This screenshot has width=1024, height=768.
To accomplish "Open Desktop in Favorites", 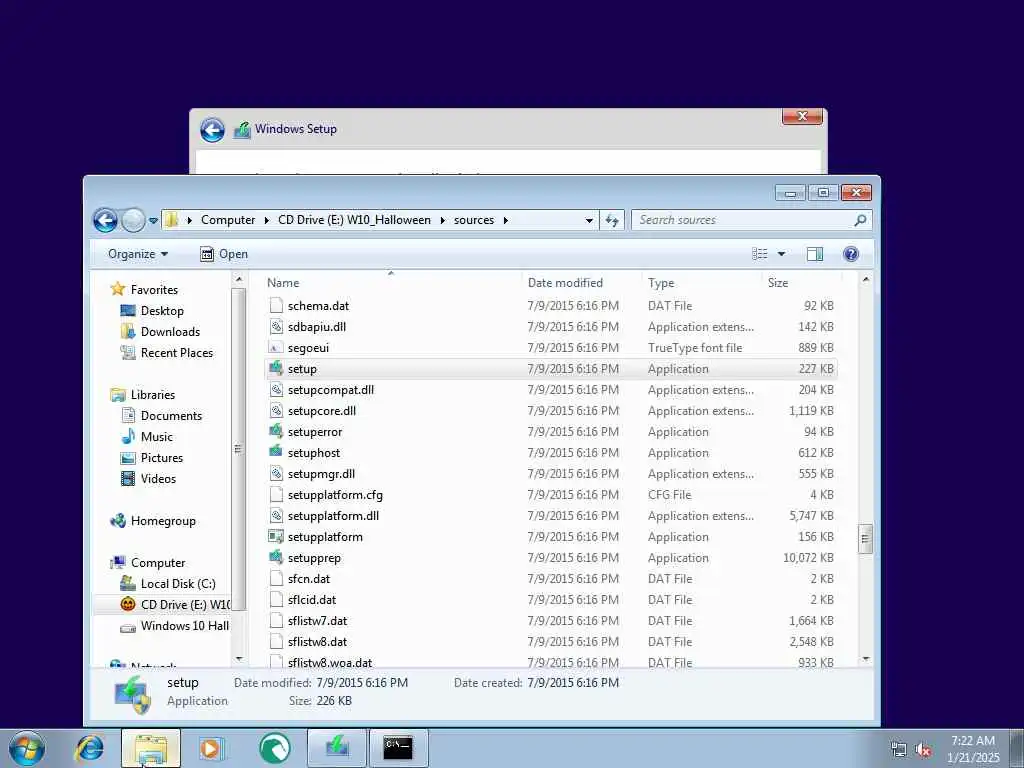I will (x=162, y=311).
